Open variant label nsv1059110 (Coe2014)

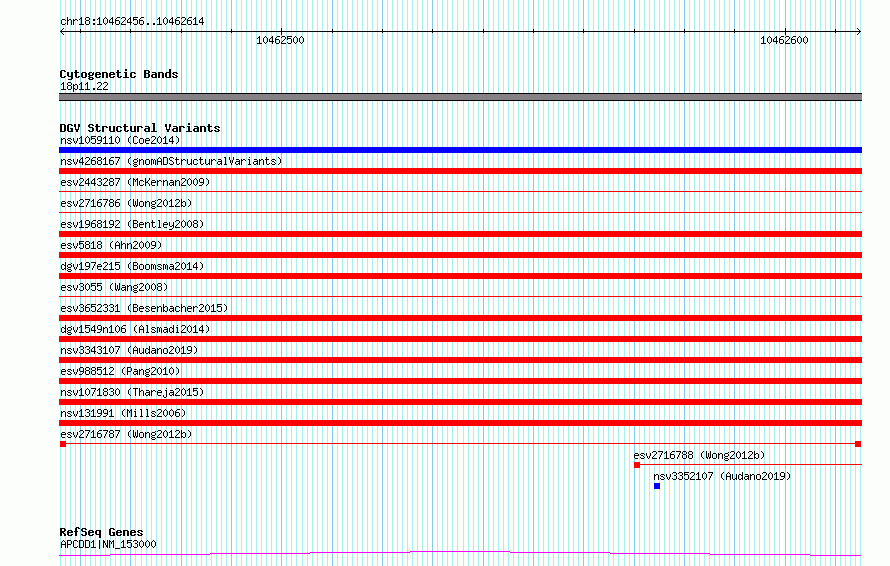coord(120,140)
